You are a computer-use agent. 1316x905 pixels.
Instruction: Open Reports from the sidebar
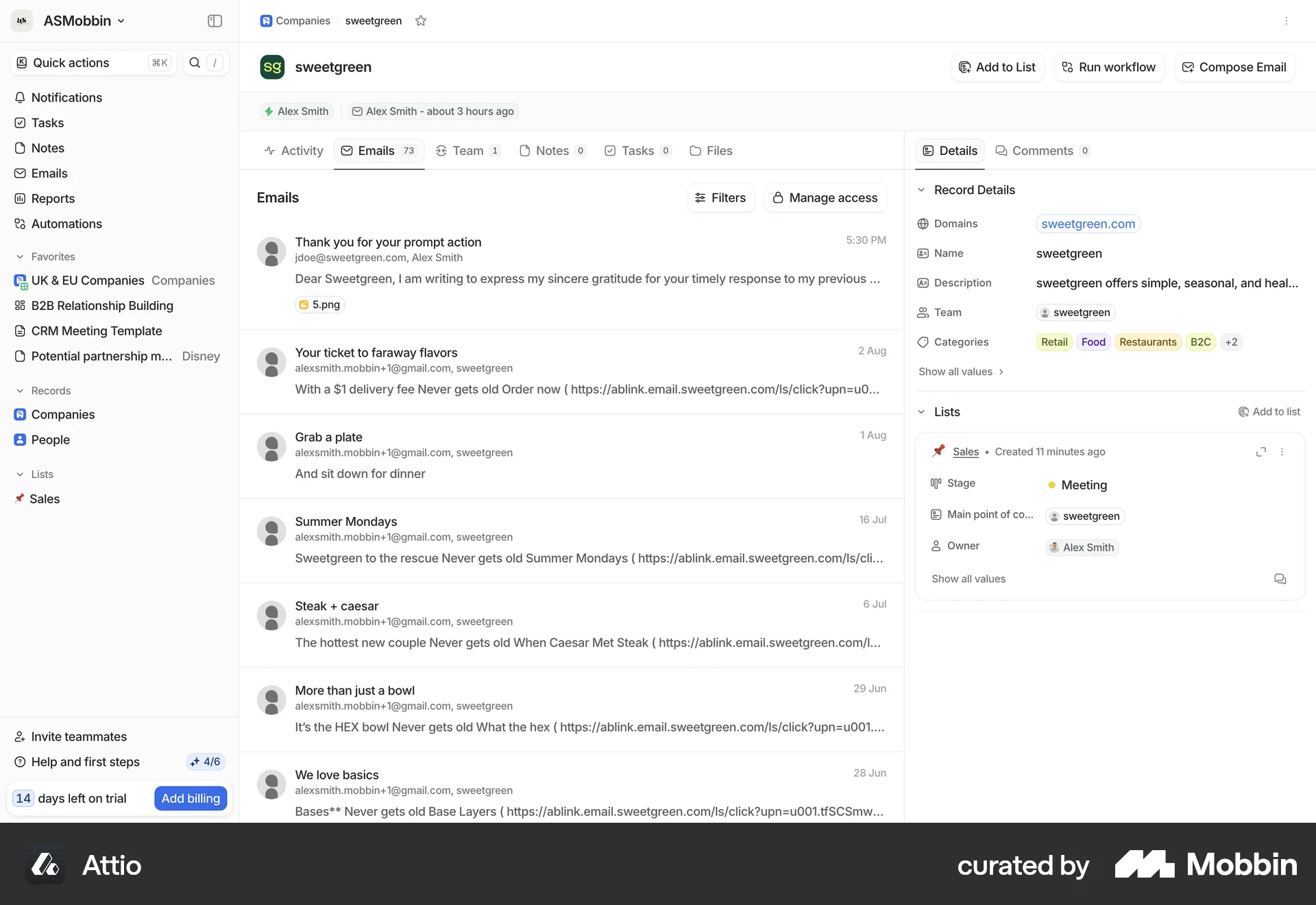53,198
